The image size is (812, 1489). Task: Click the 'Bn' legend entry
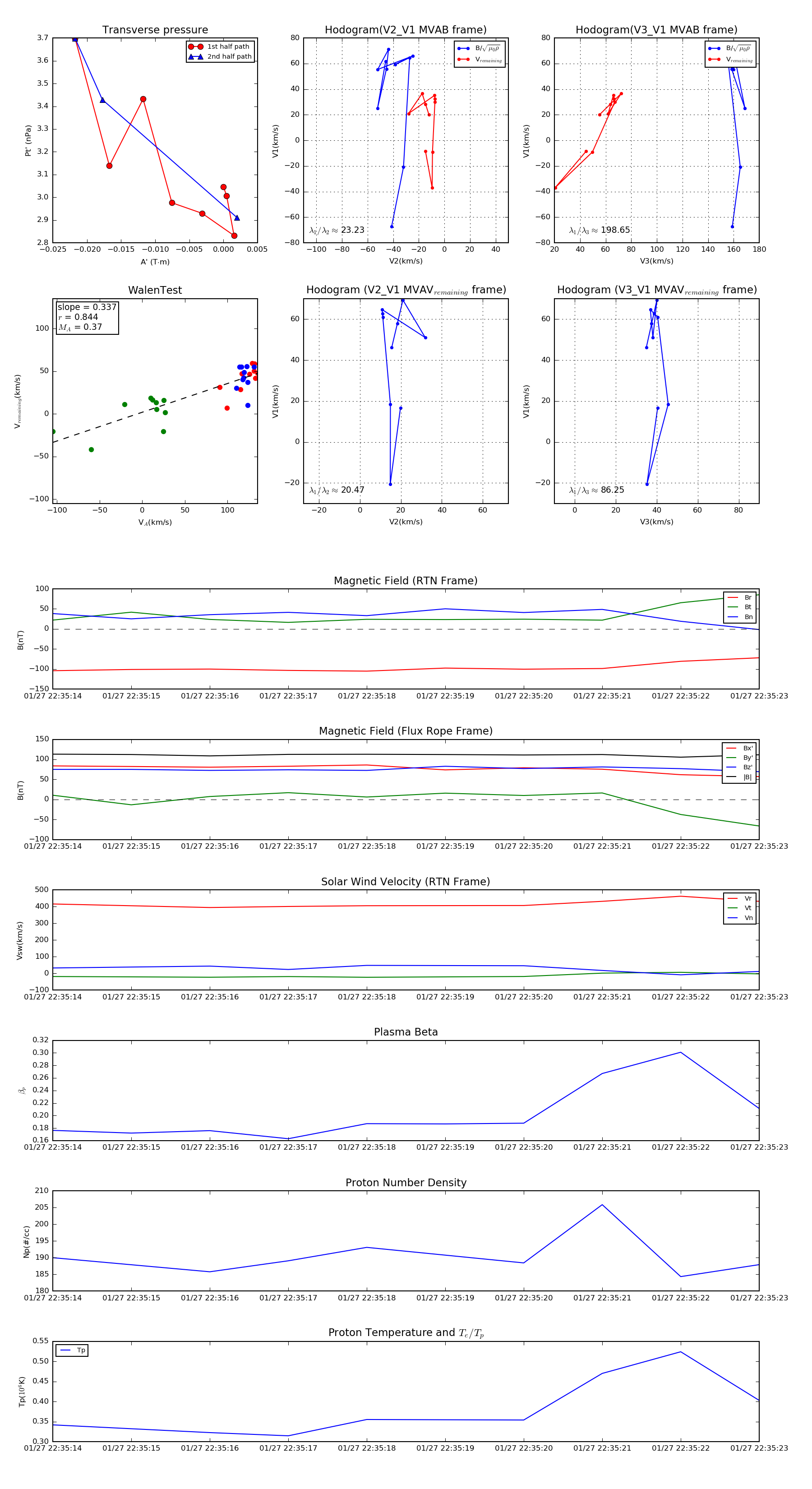740,617
